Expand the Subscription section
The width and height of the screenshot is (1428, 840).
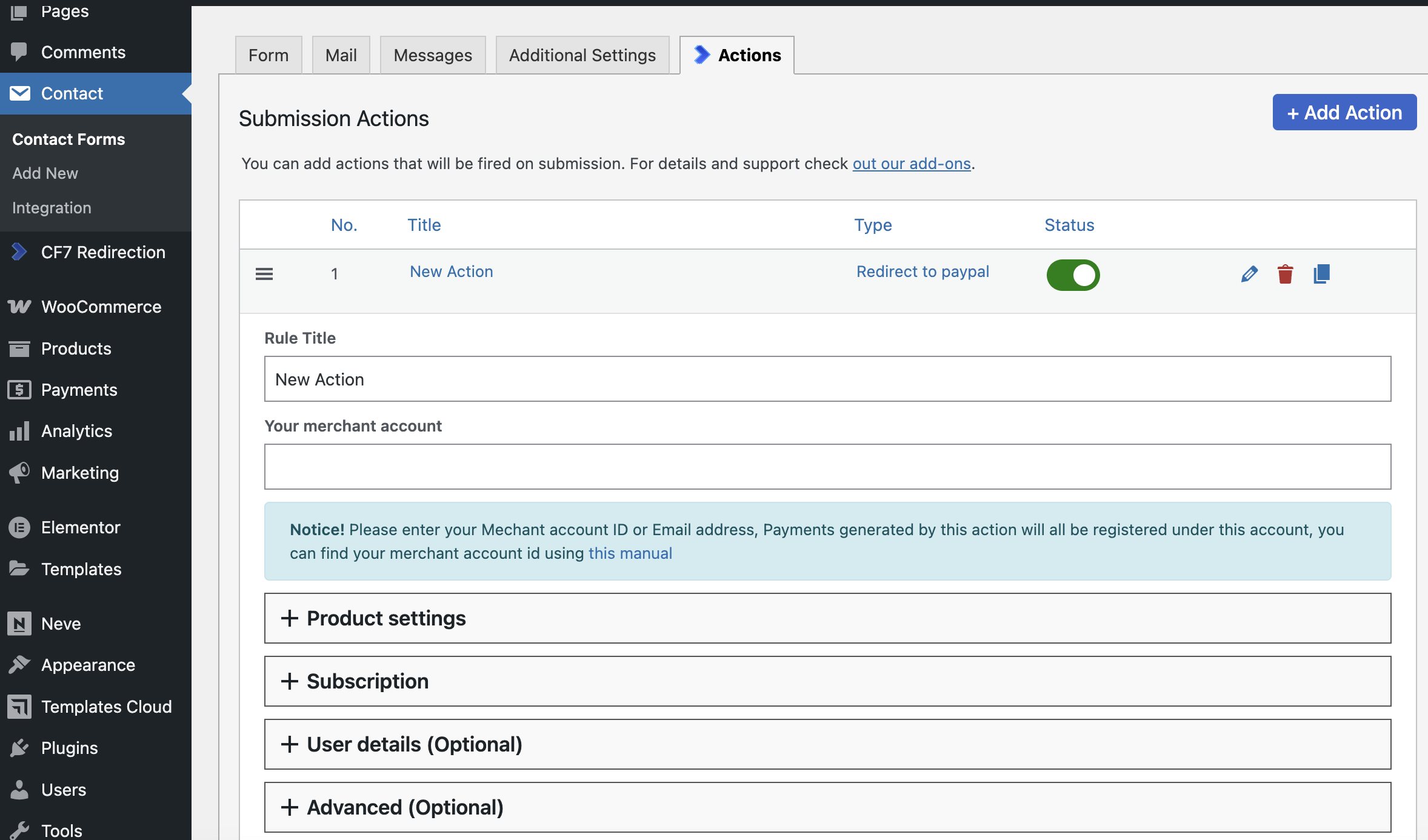pos(367,681)
